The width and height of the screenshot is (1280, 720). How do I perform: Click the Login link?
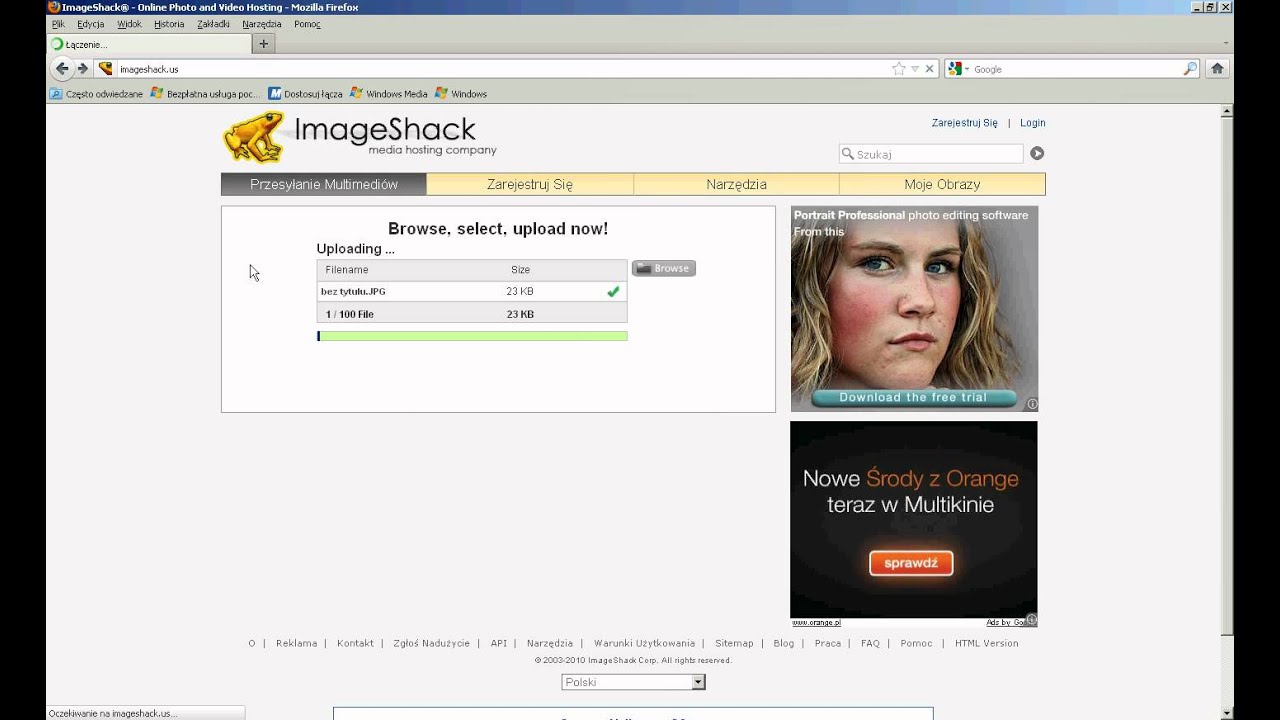(x=1033, y=123)
